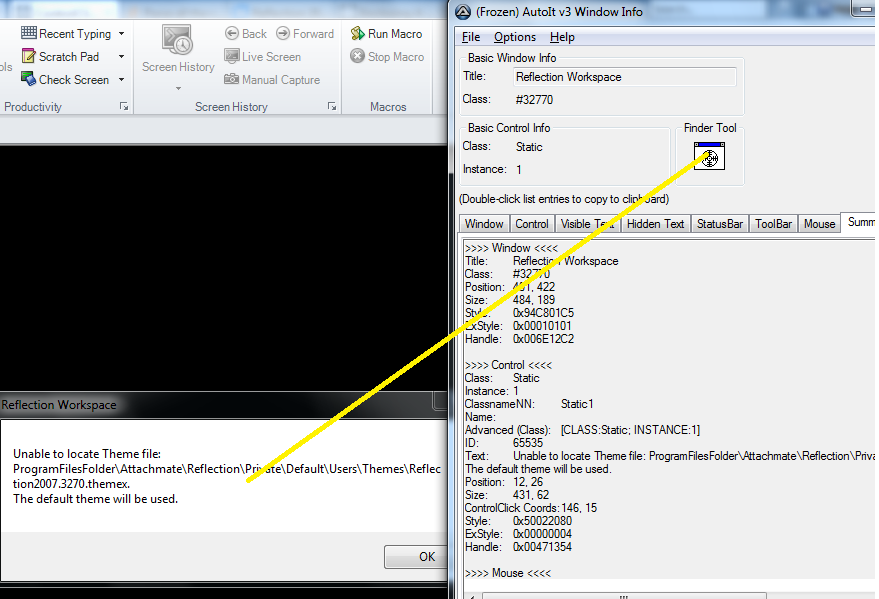Select the Summary tab
This screenshot has width=879, height=599.
coord(860,222)
